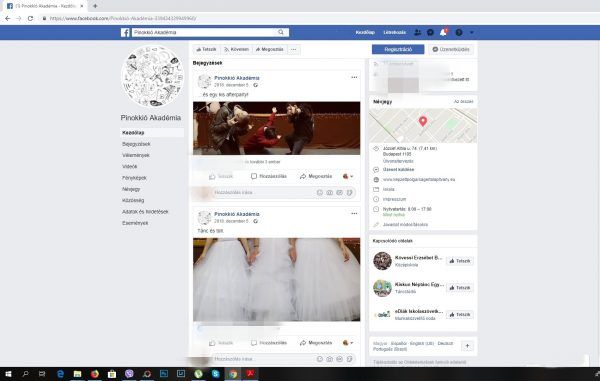The width and height of the screenshot is (600, 381).
Task: Open the notifications bell icon
Action: pos(443,33)
